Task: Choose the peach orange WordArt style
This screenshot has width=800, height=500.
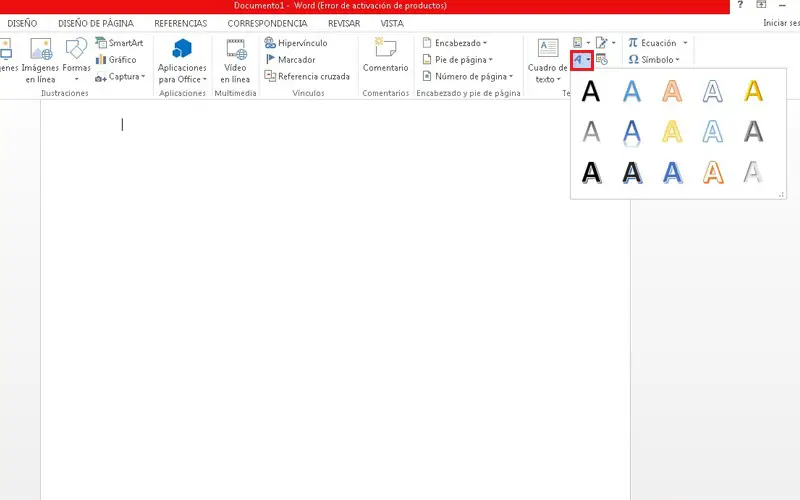Action: (672, 92)
